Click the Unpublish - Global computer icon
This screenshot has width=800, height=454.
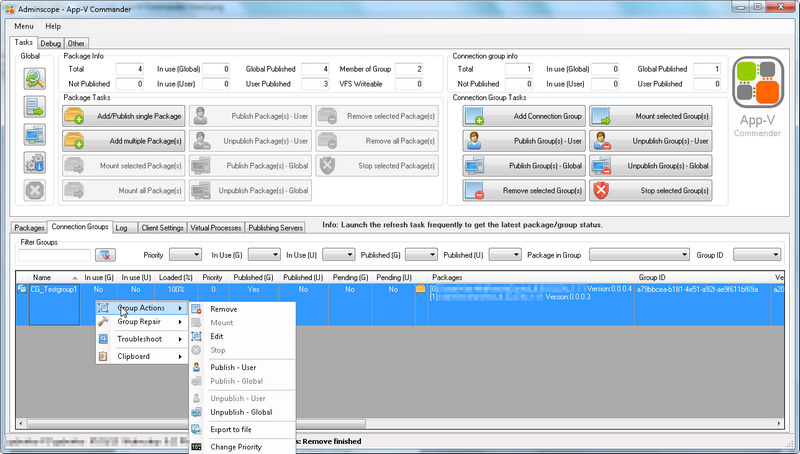tap(196, 412)
